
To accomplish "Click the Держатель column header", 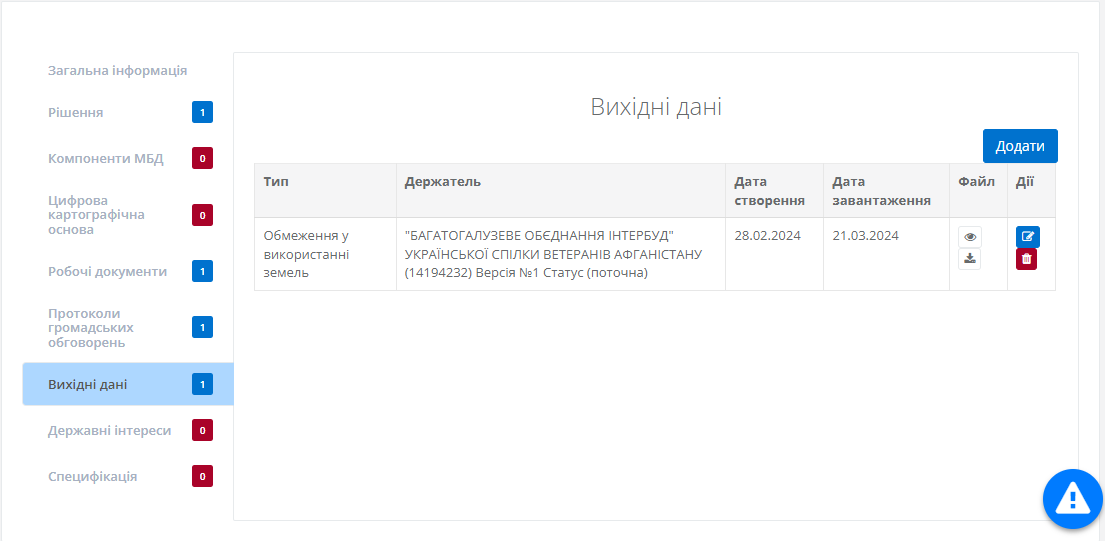I will (x=443, y=182).
